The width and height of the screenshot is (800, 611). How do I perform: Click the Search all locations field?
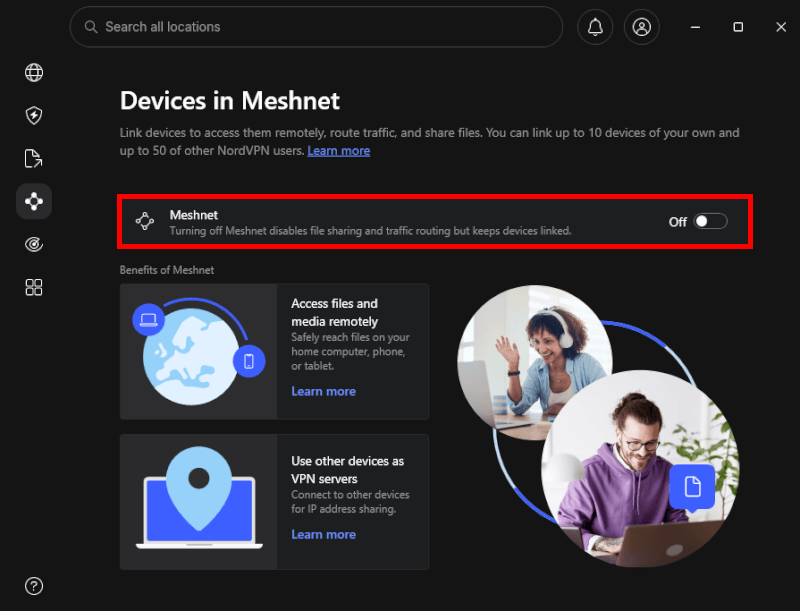click(x=316, y=27)
